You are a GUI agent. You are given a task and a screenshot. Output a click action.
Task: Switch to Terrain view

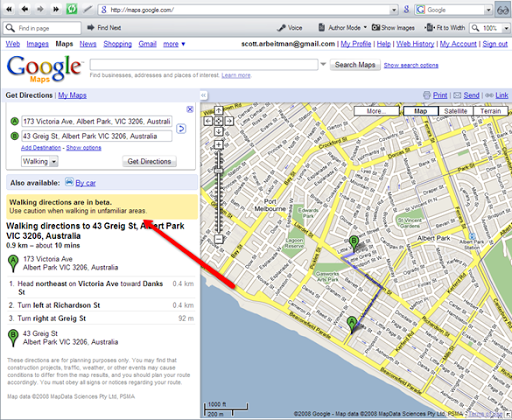click(490, 111)
